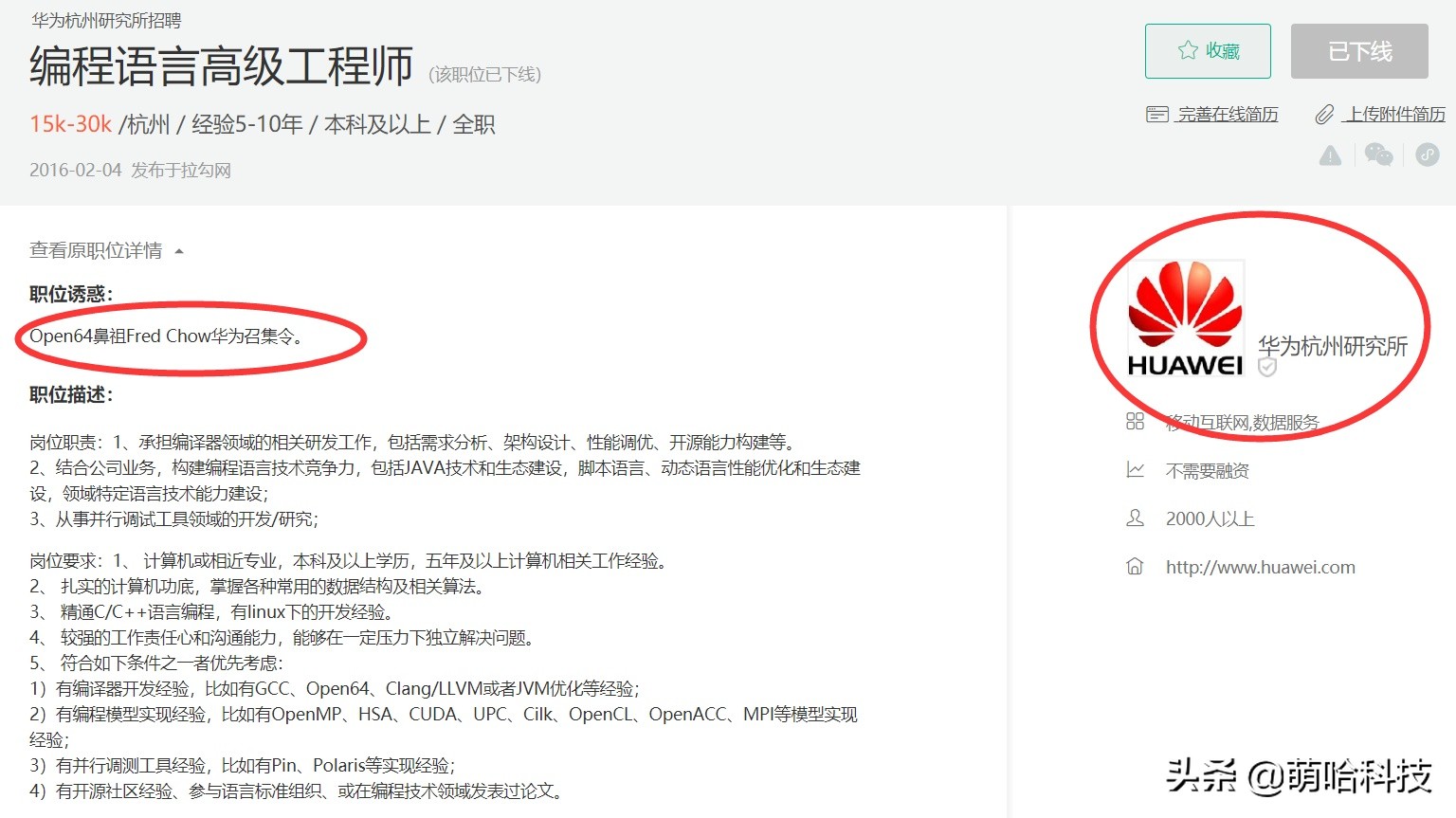Click the arrow beside 查看原职位详情

click(179, 250)
